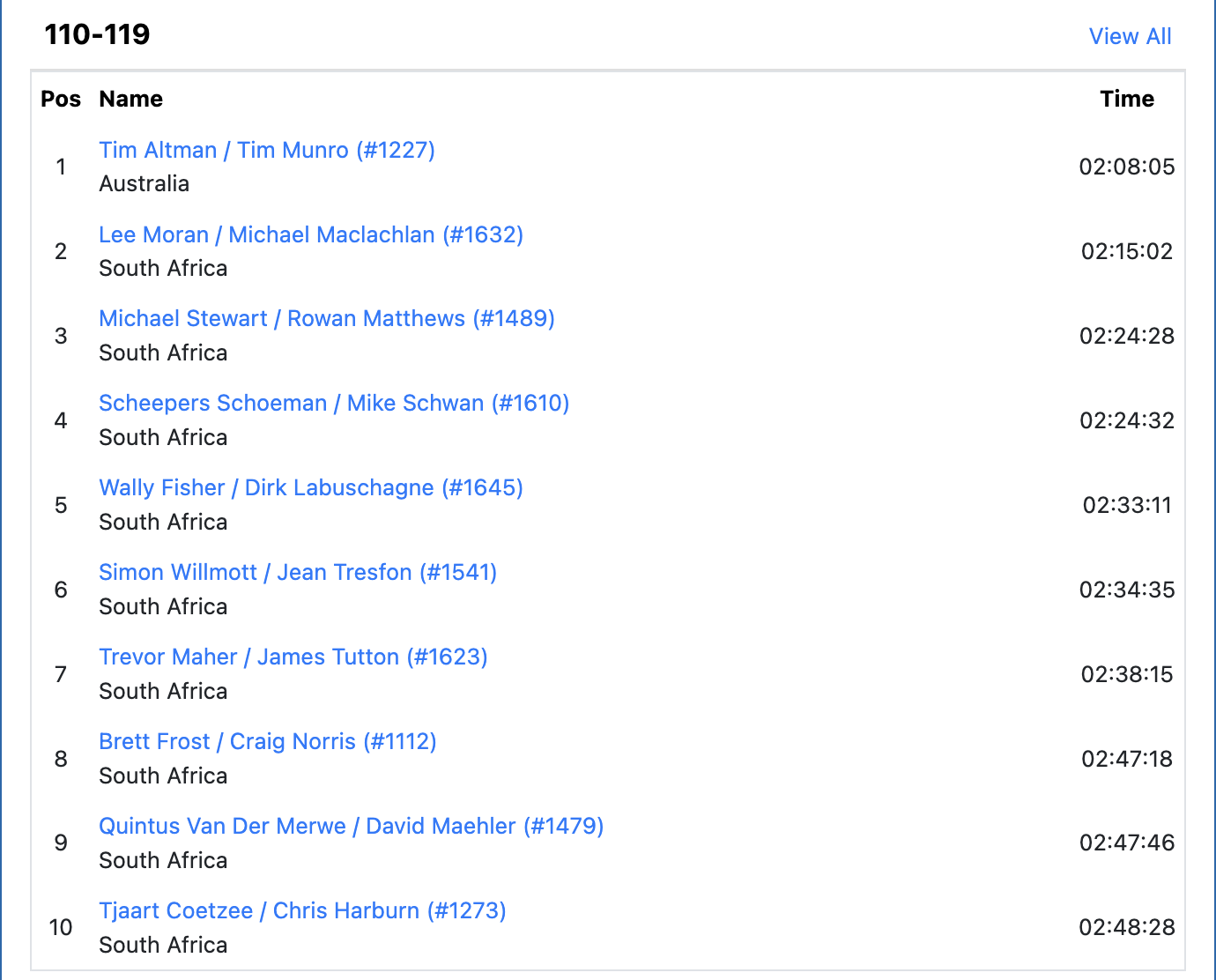Open Simon Willmott / Jean Tresfon entry

coord(298,572)
